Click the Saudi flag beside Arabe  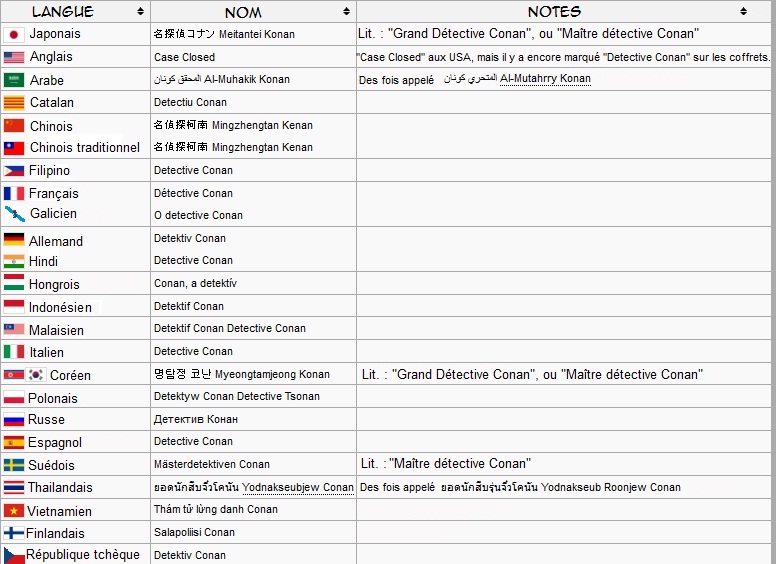click(x=14, y=80)
